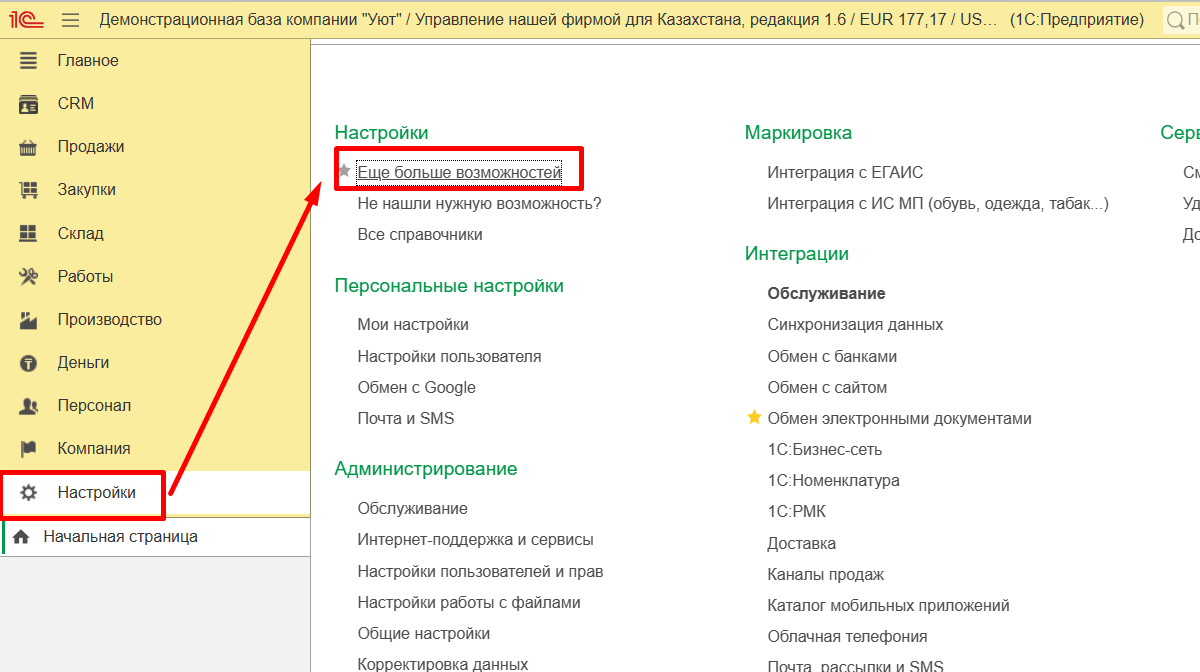Go to Синхронизация данных

pos(855,325)
